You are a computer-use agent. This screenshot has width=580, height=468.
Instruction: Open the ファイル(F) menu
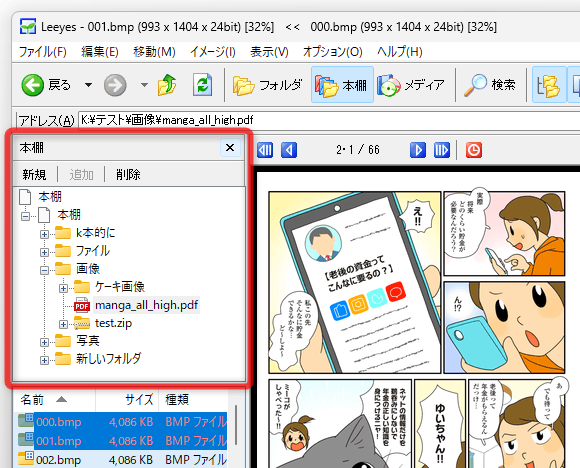43,51
